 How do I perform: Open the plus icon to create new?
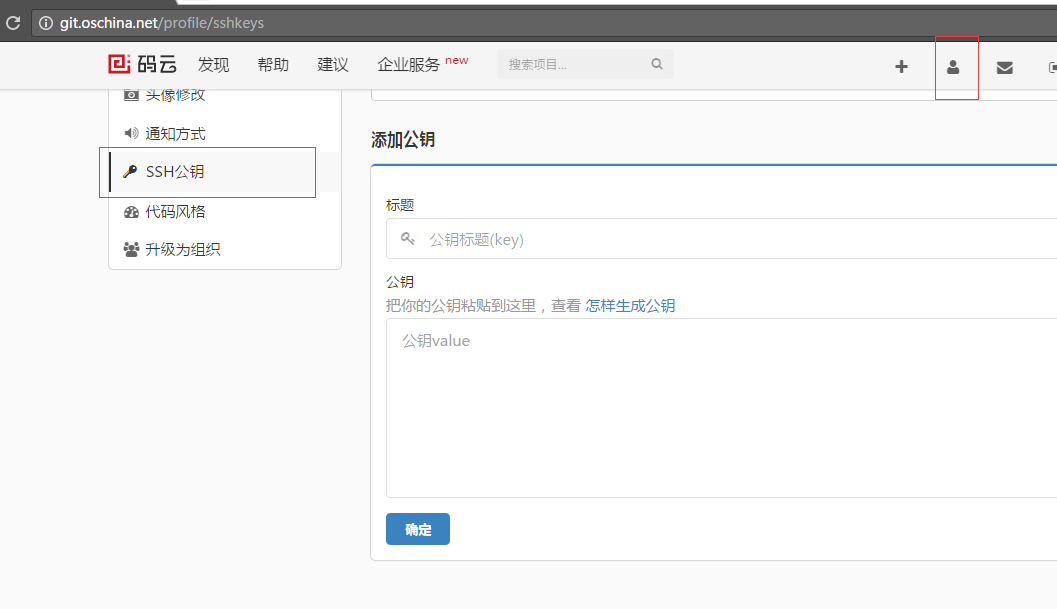[901, 67]
